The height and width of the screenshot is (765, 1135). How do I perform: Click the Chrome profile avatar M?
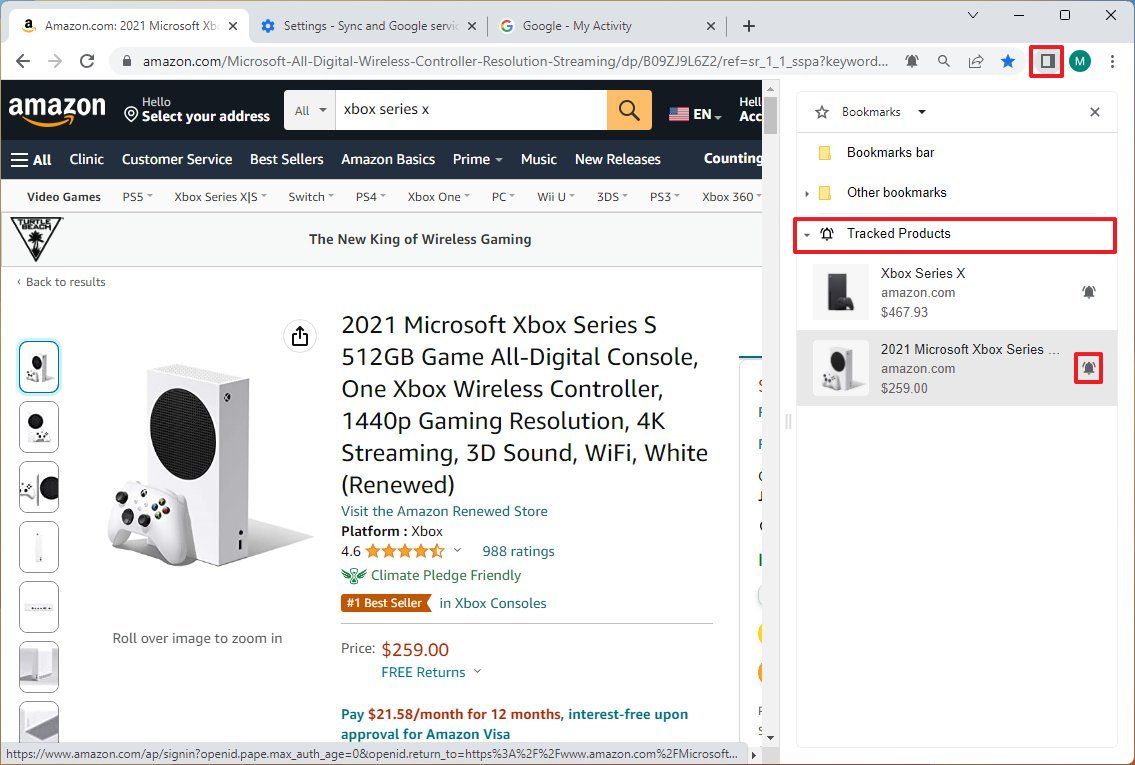[1080, 61]
